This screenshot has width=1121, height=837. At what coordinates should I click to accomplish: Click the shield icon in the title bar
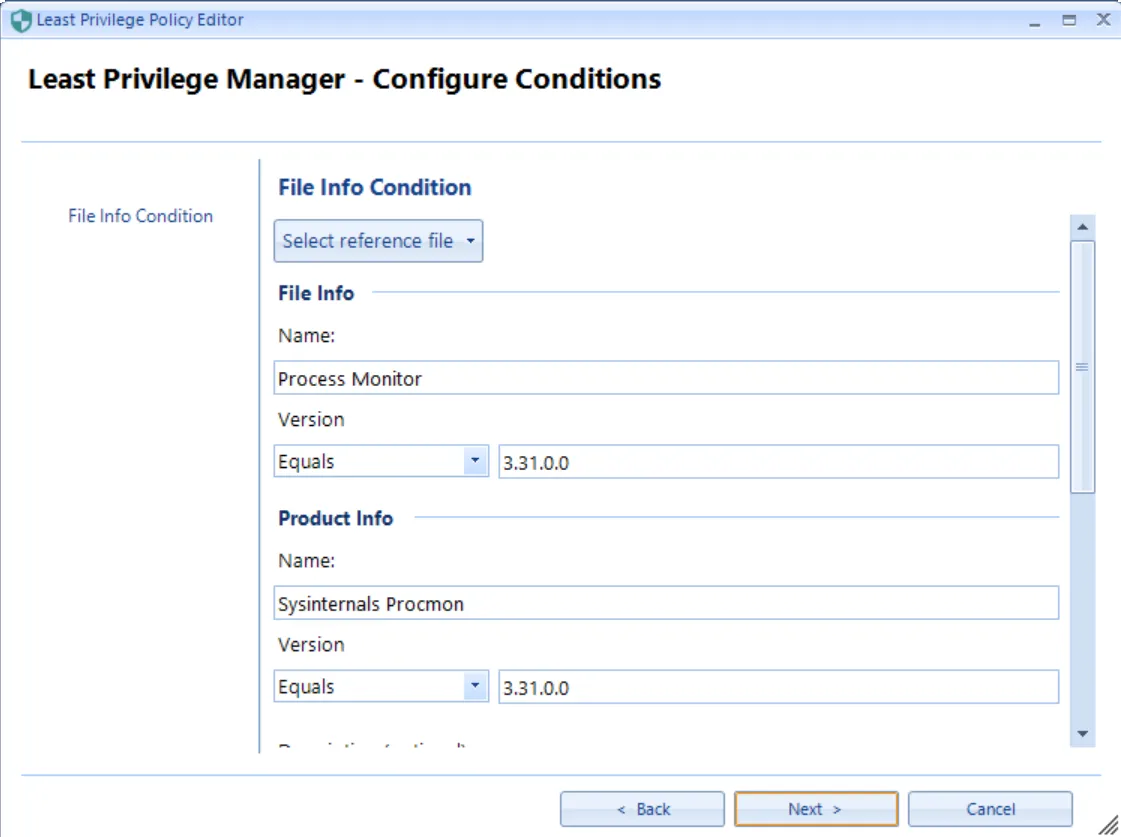tap(22, 18)
